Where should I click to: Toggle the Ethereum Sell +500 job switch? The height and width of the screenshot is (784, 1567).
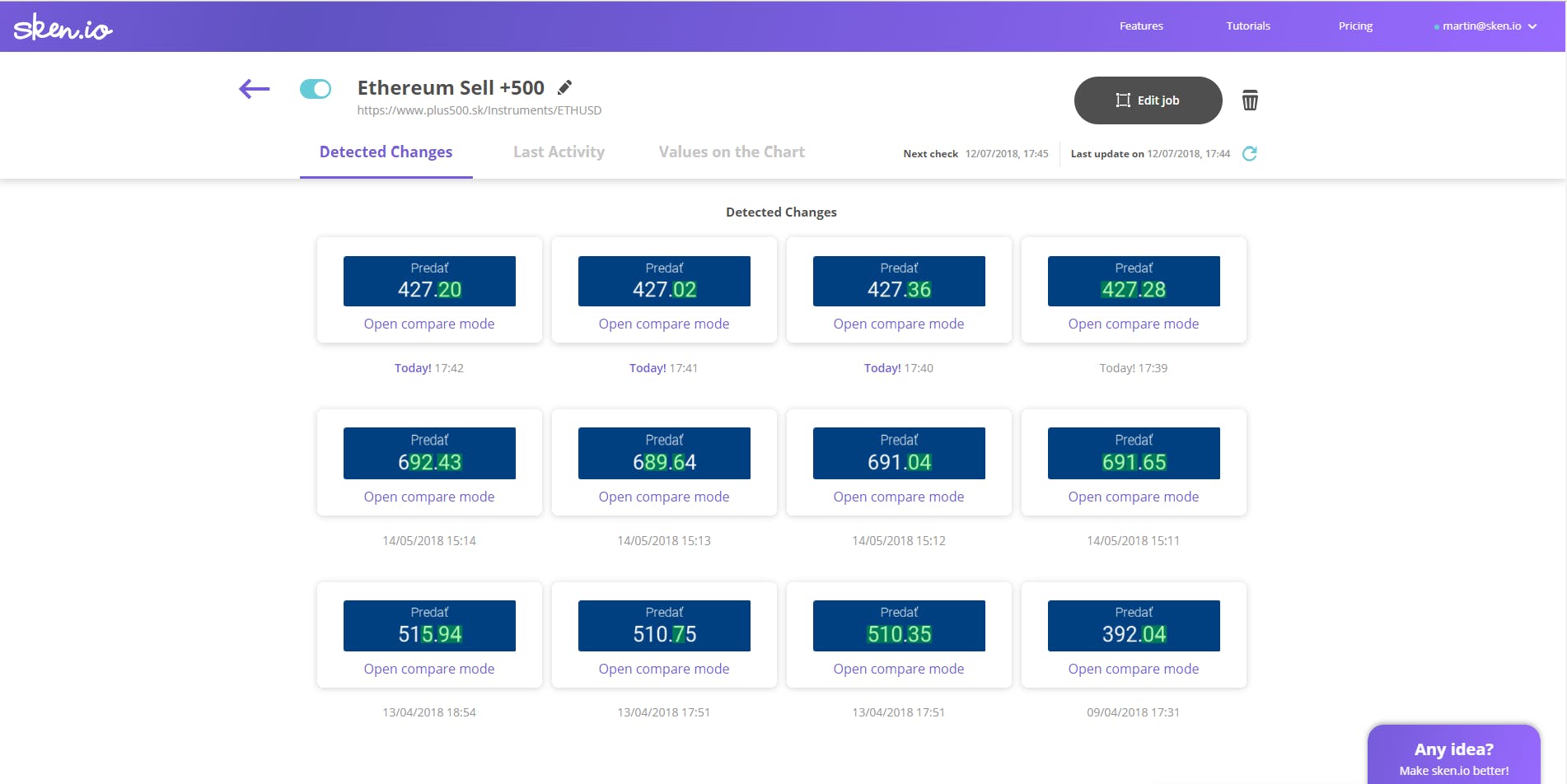316,89
